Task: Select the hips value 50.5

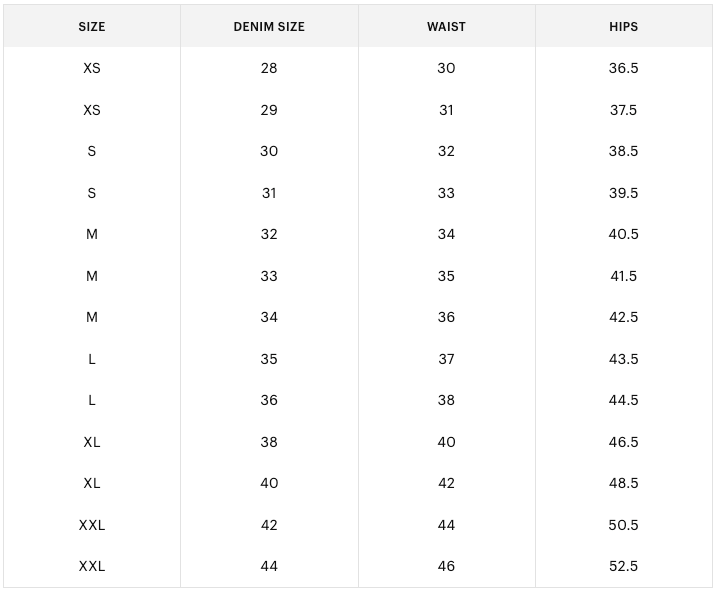Action: tap(623, 525)
